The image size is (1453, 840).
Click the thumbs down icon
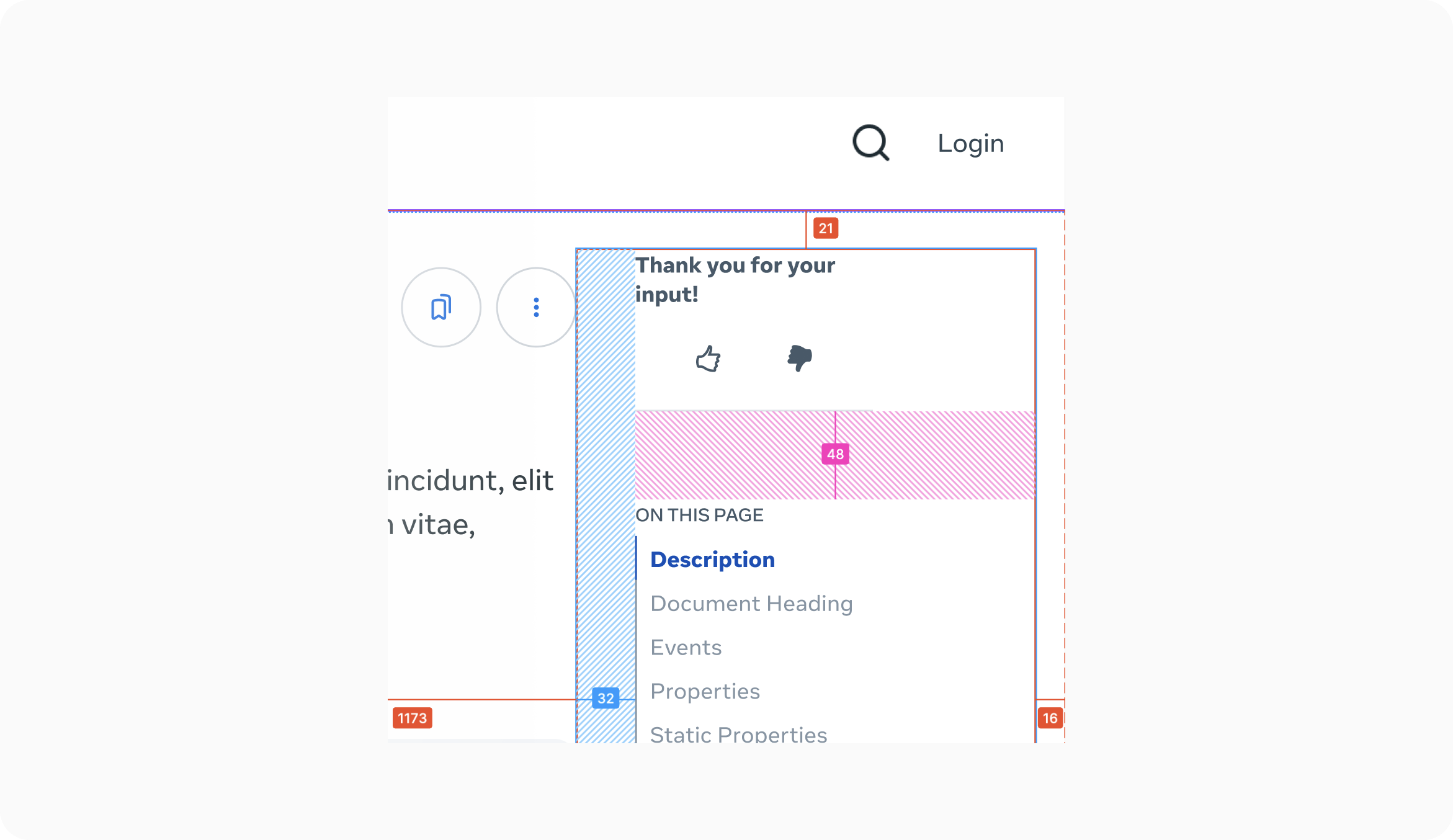click(800, 359)
